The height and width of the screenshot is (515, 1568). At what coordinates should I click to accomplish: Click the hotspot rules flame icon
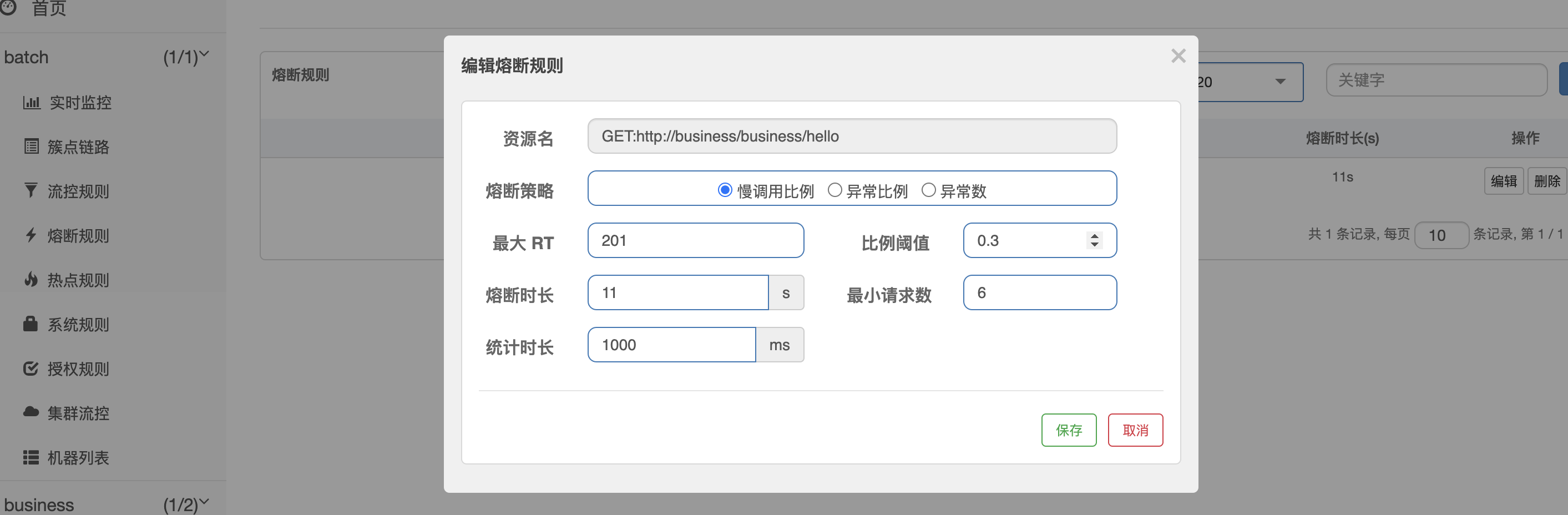pyautogui.click(x=31, y=279)
